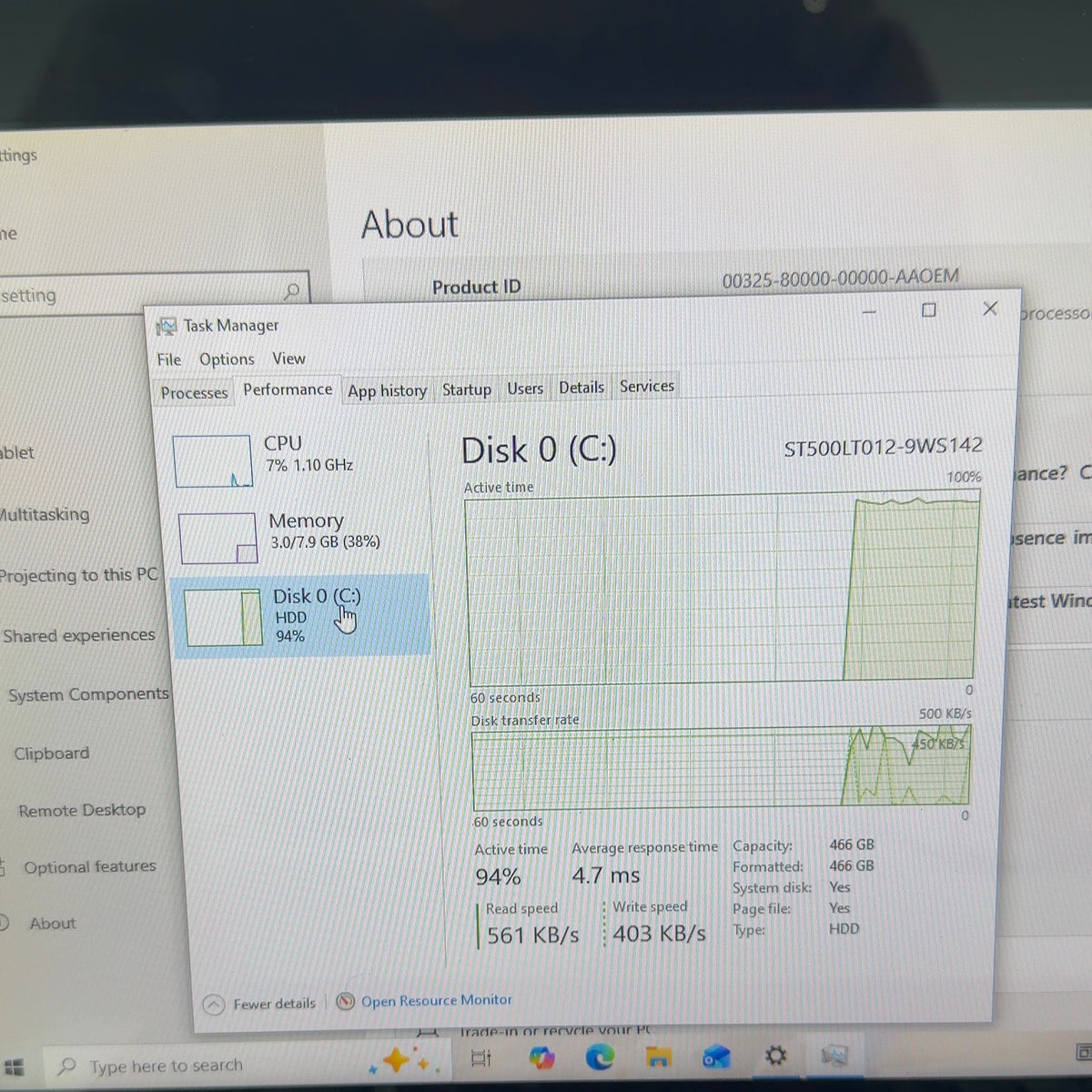Open Projecting to this PC settings
Viewport: 1092px width, 1092px height.
78,576
